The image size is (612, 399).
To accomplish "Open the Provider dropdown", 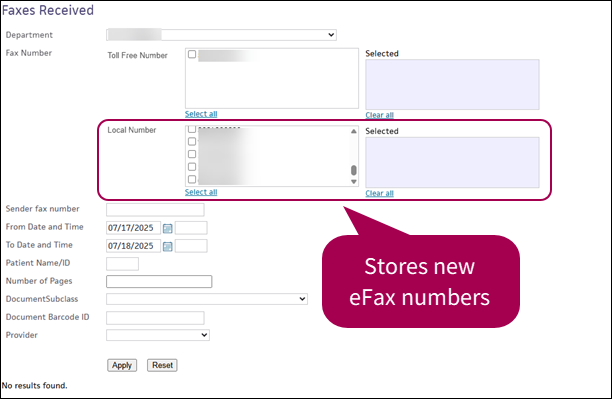I will 158,335.
